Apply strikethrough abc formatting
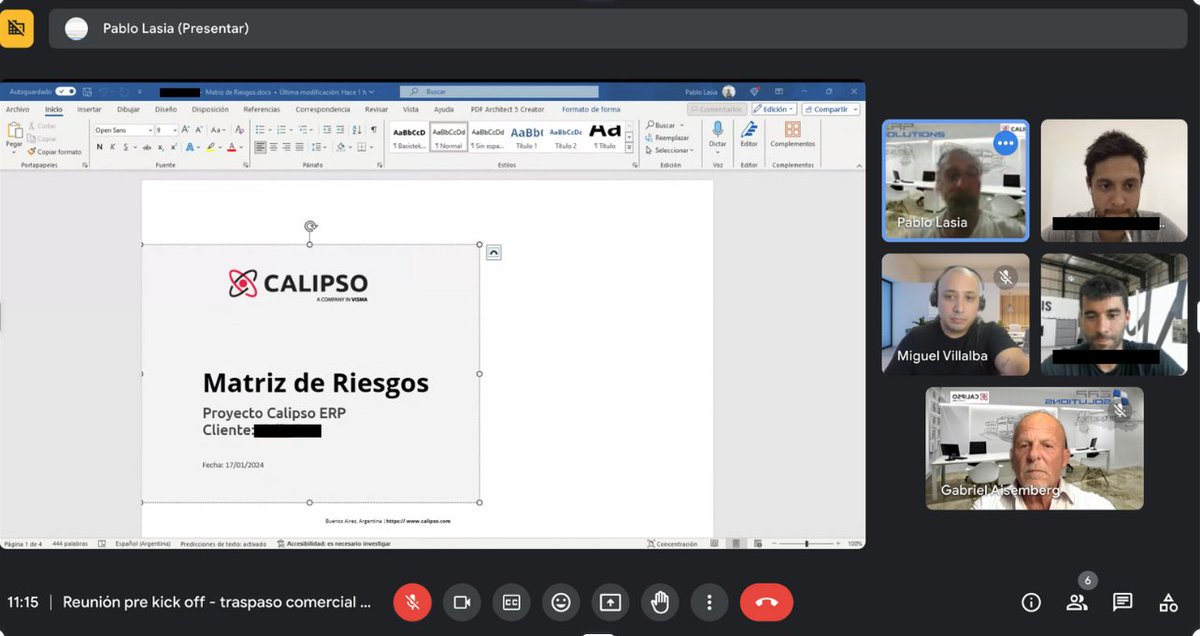The height and width of the screenshot is (636, 1200). [x=146, y=147]
